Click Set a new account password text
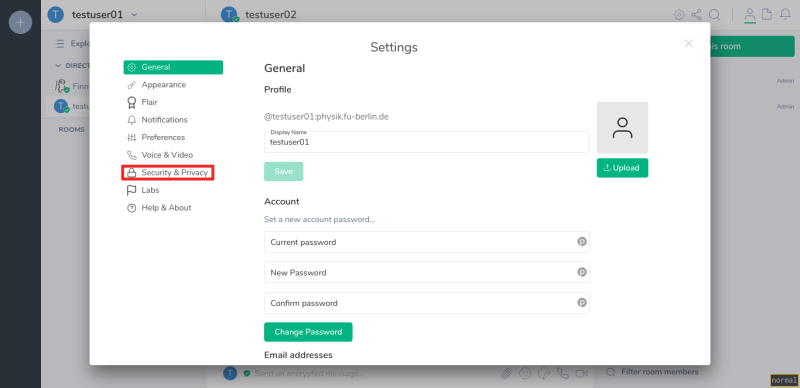Screen dimensions: 800x388 pos(319,220)
